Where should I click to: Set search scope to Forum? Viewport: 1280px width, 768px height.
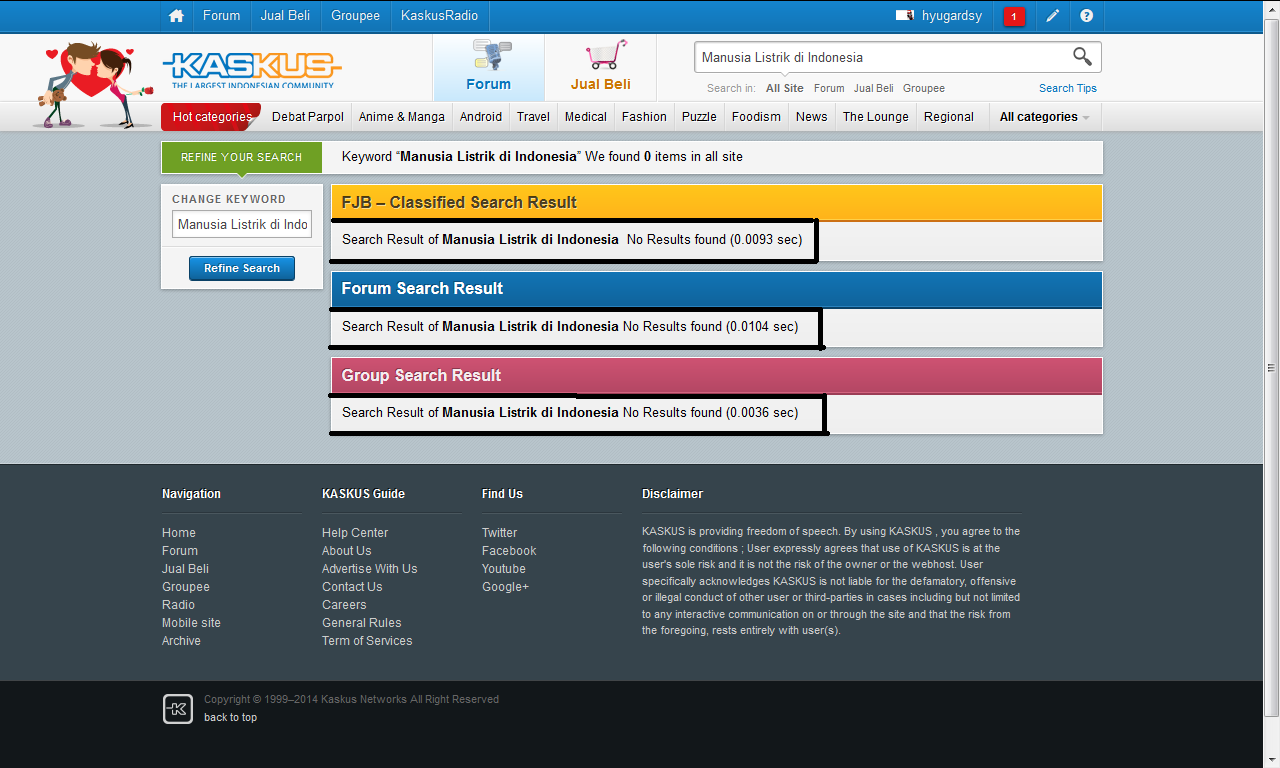coord(829,88)
